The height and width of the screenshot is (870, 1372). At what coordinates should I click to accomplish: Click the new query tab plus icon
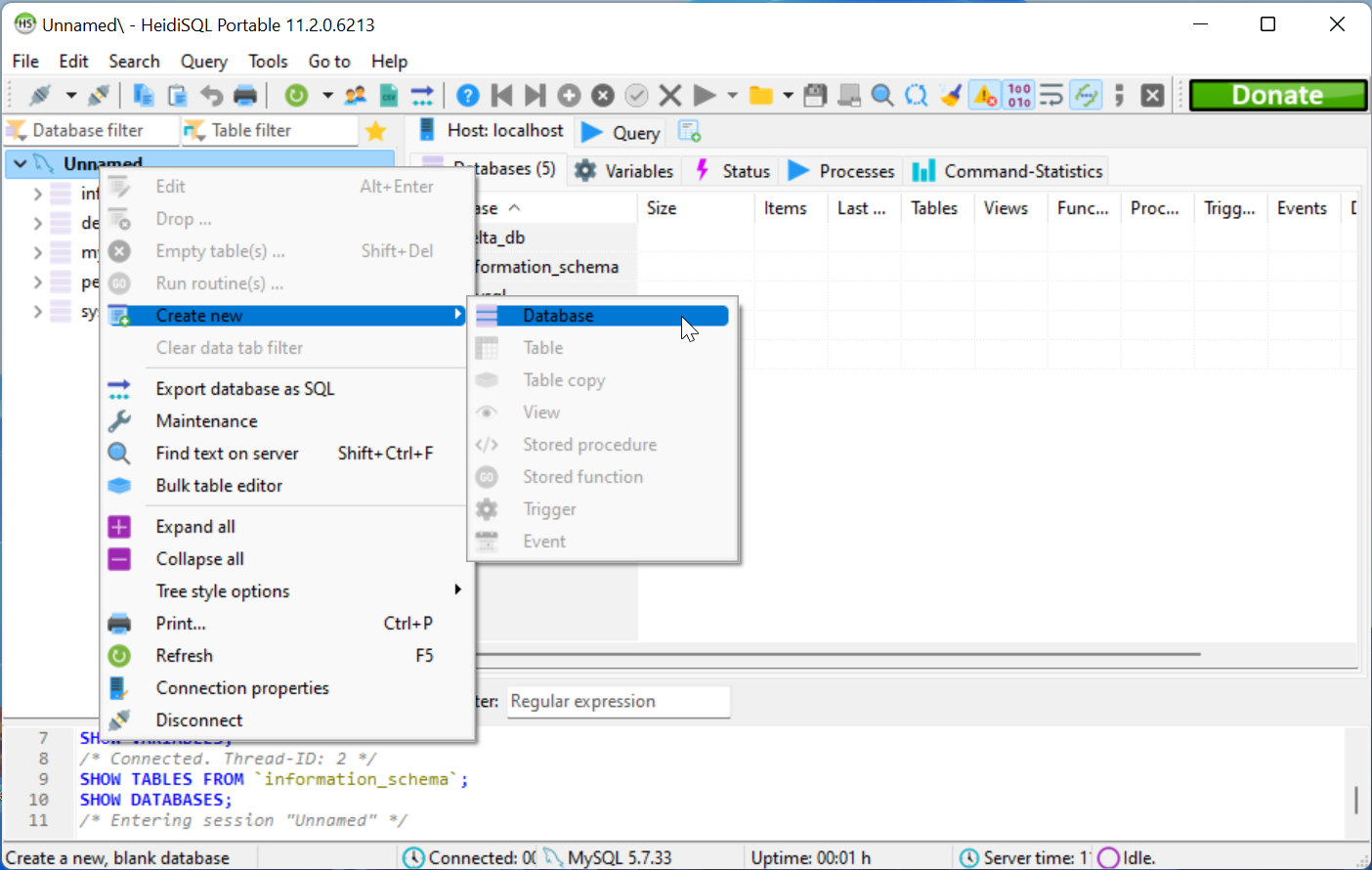(x=689, y=131)
